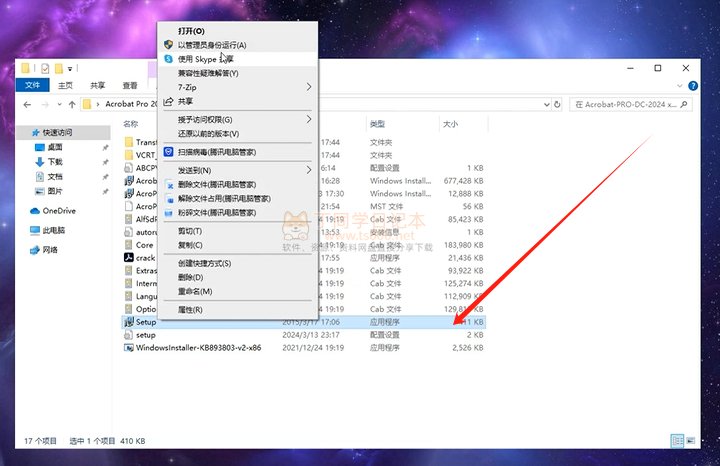
Task: Select This PC (此电脑) in navigation pane
Action: [x=48, y=230]
